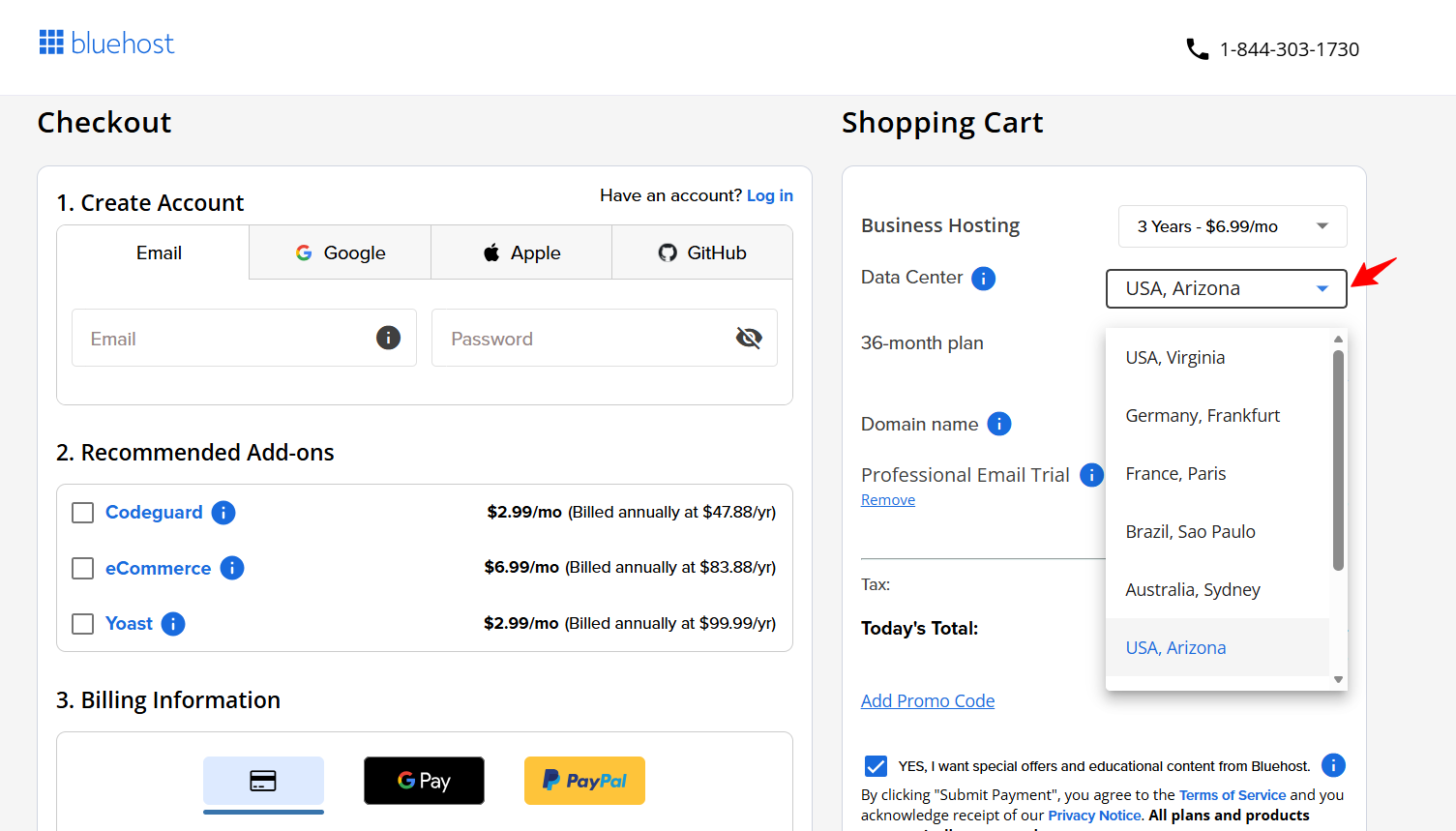
Task: Enable the Yoast add-on checkbox
Action: click(x=83, y=624)
